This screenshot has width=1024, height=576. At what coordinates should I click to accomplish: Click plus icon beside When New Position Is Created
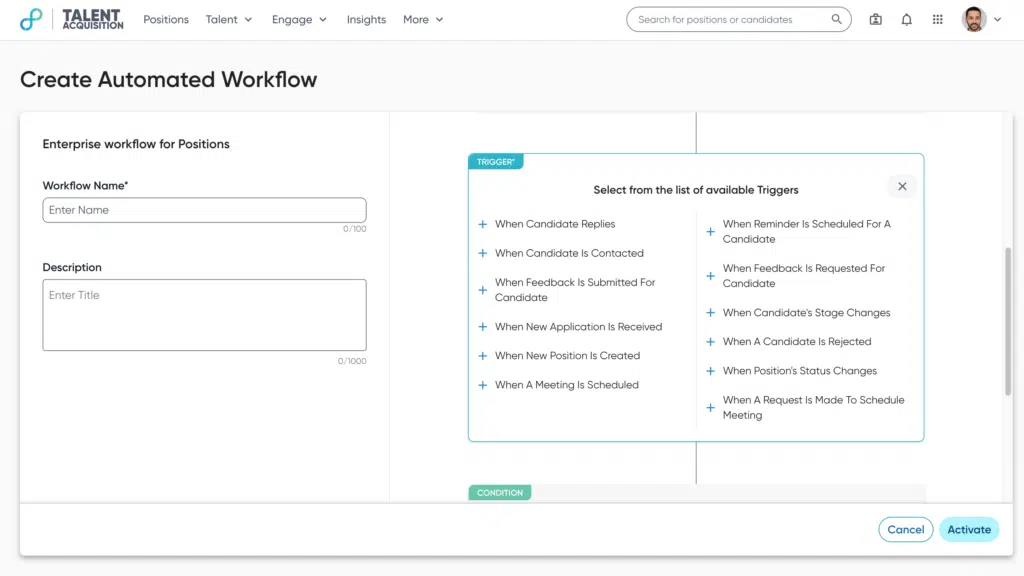tap(483, 356)
